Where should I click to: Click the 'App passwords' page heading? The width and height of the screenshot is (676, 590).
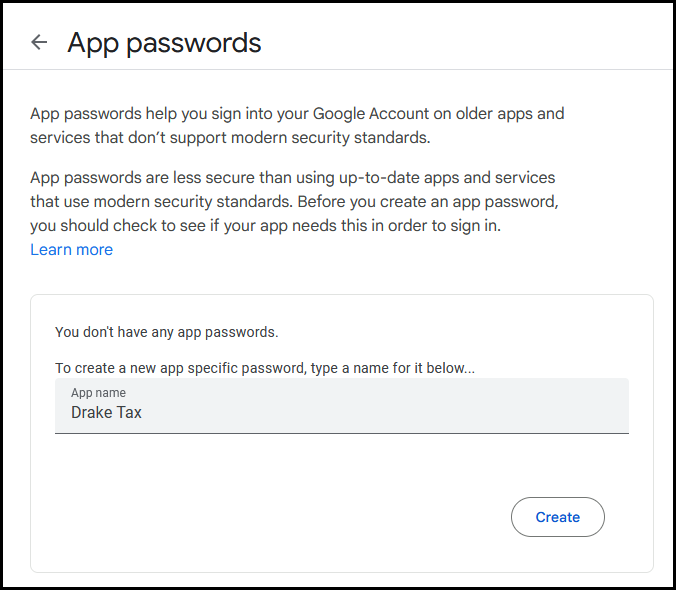164,43
